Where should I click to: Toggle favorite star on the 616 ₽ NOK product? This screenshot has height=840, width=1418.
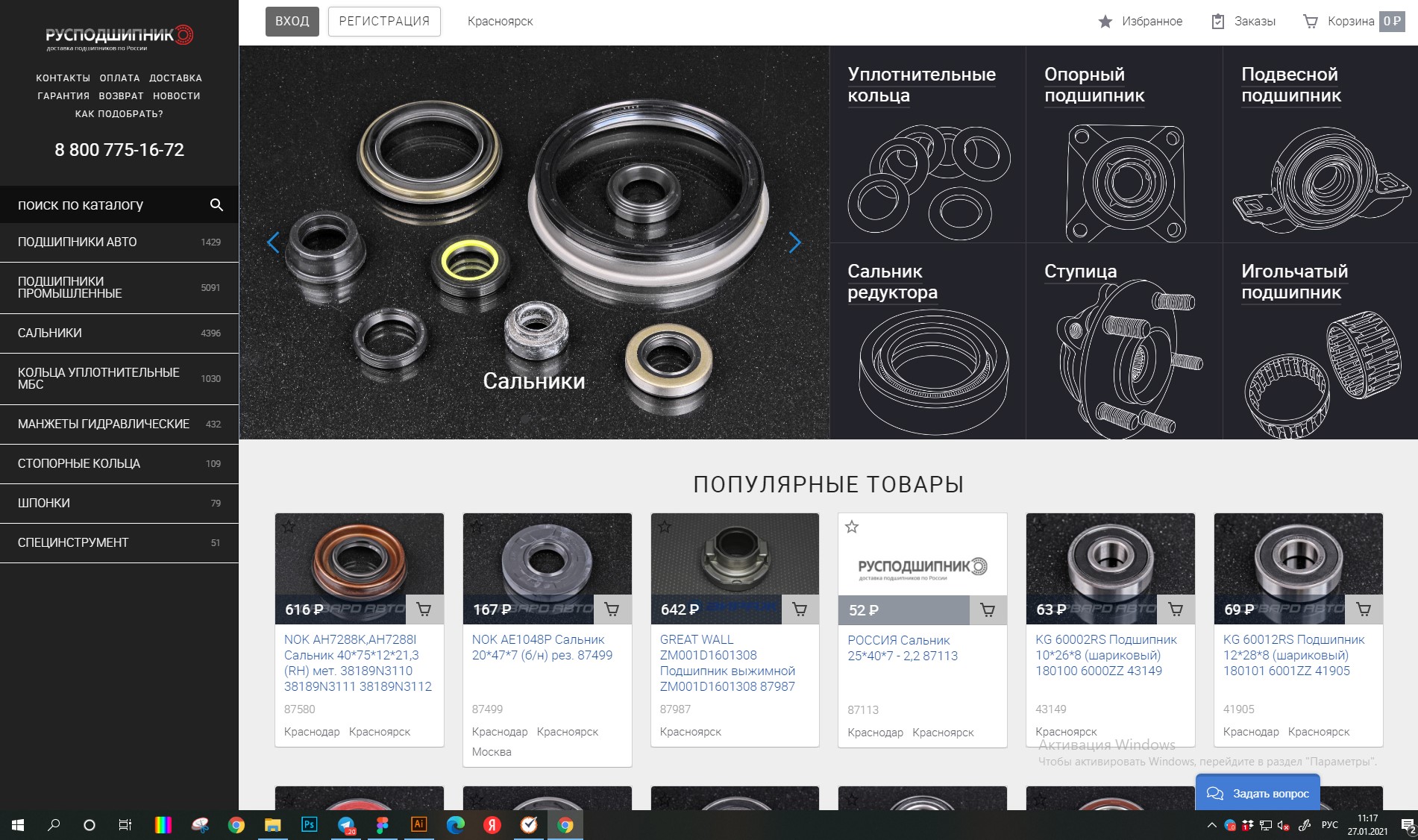pos(289,527)
